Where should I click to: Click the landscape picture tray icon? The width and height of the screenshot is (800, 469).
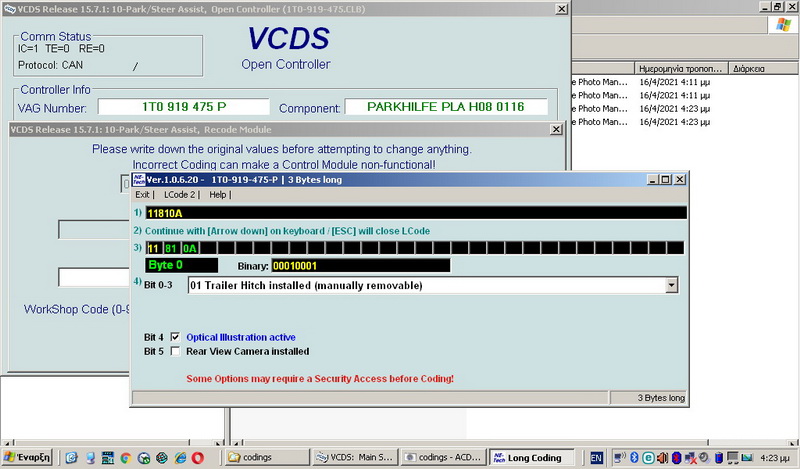tap(747, 457)
